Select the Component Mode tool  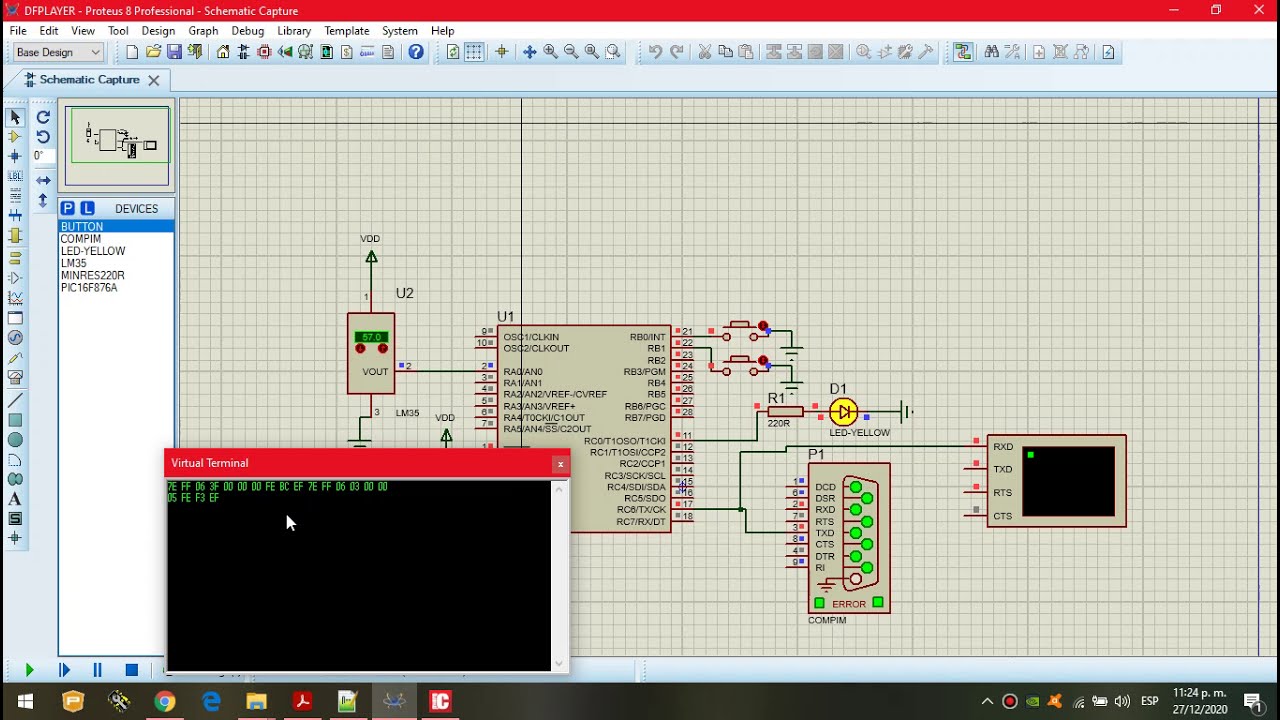(x=15, y=137)
